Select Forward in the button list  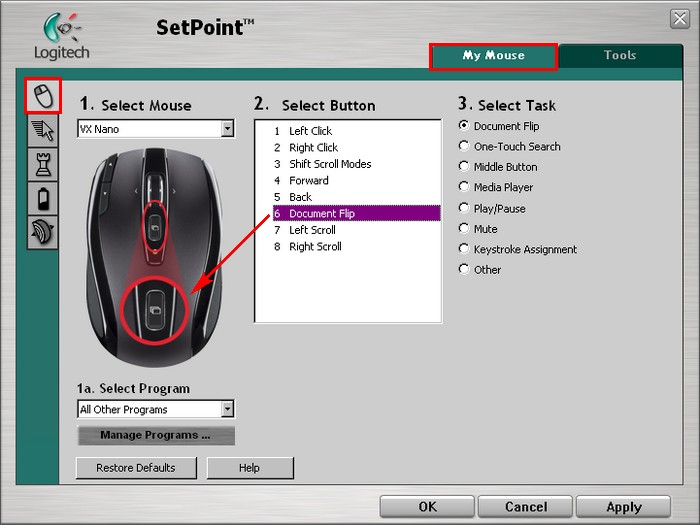click(x=356, y=180)
